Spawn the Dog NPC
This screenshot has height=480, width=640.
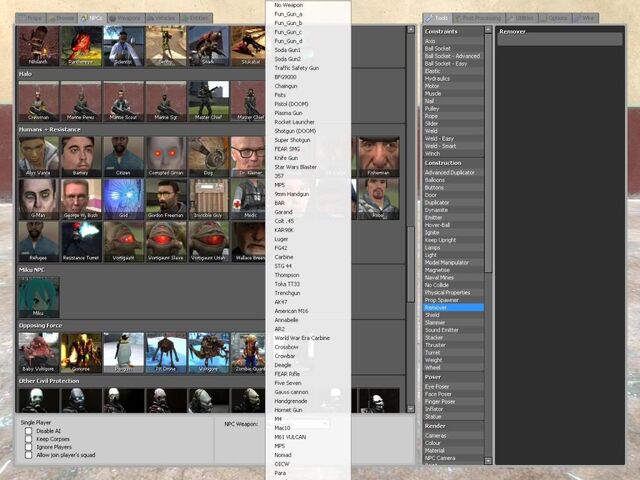click(x=208, y=156)
